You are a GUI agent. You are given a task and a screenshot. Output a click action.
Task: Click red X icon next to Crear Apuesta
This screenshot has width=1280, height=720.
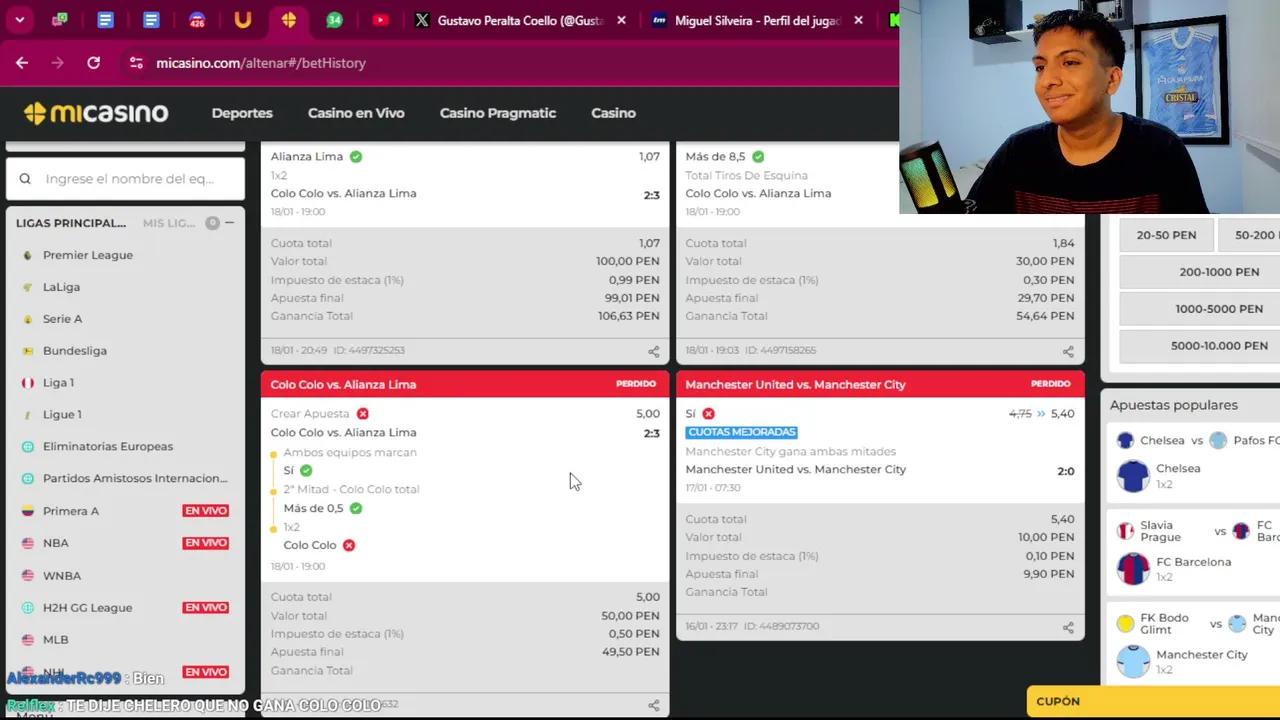point(363,413)
